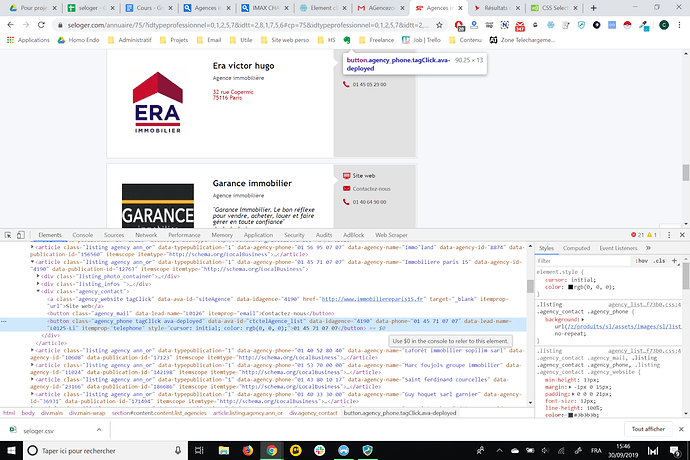Viewport: 690px width, 460px height.
Task: Click the Filter styles input field
Action: click(x=583, y=261)
